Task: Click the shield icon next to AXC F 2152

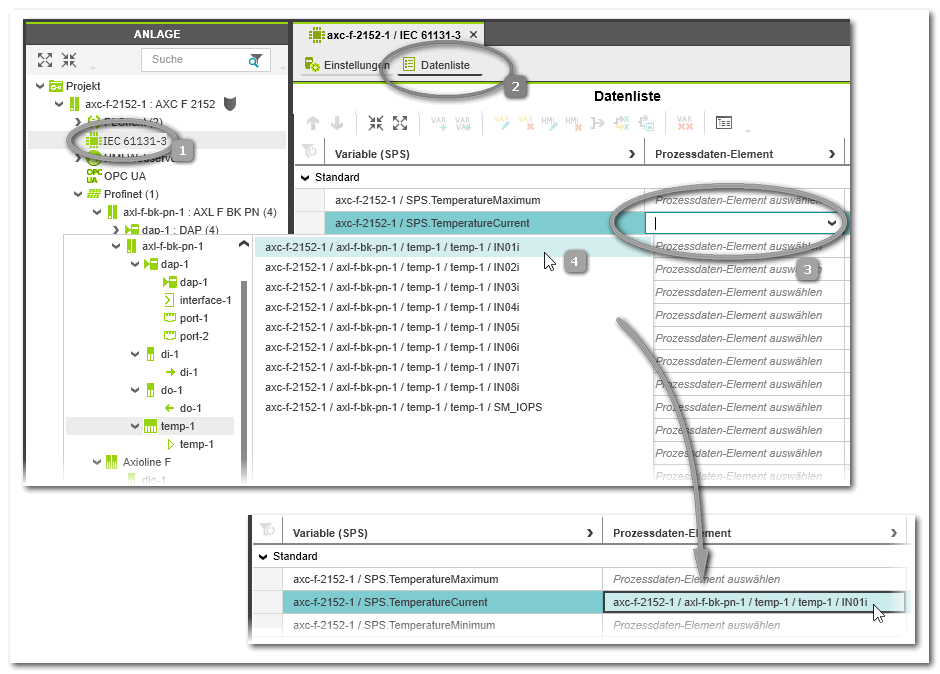Action: point(230,104)
